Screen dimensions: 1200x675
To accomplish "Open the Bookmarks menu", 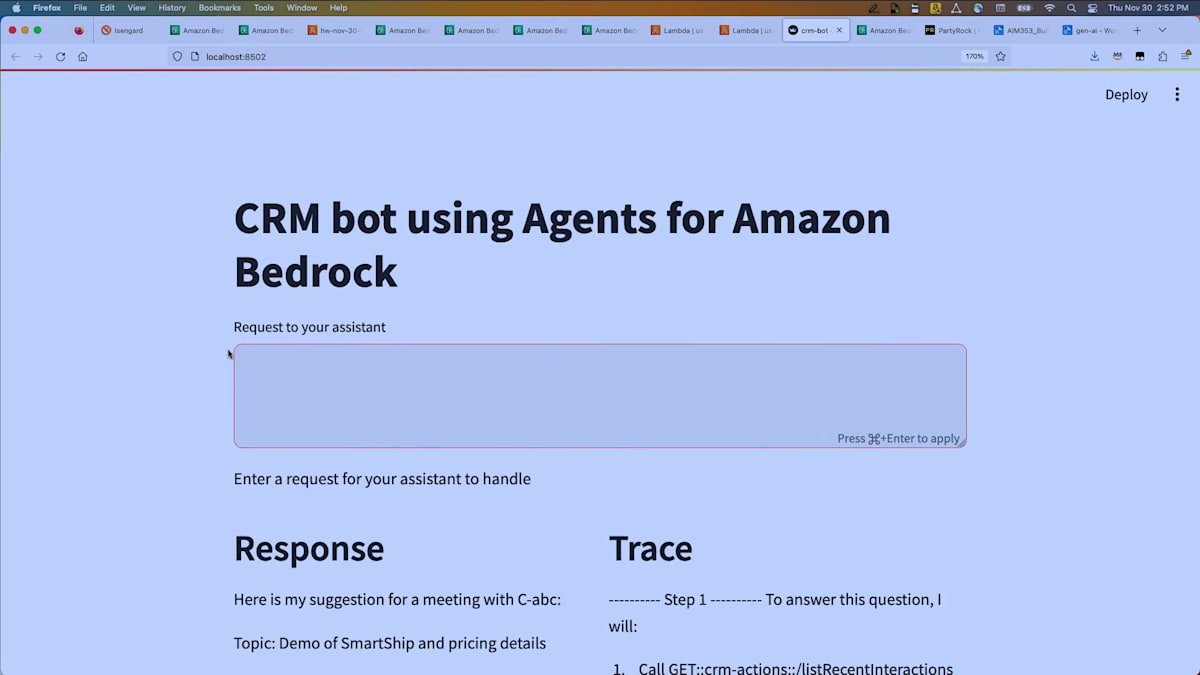I will 220,7.
